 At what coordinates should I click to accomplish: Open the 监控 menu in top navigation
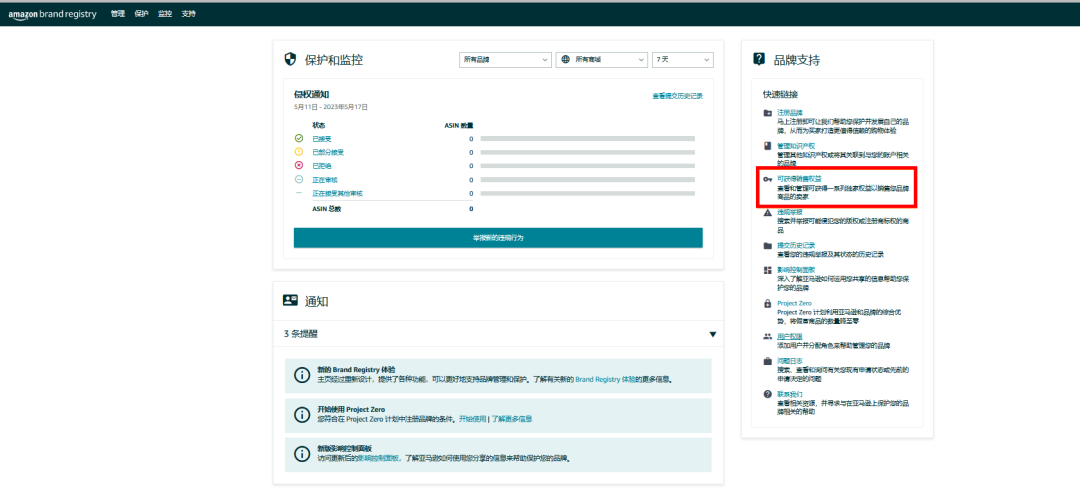tap(165, 15)
